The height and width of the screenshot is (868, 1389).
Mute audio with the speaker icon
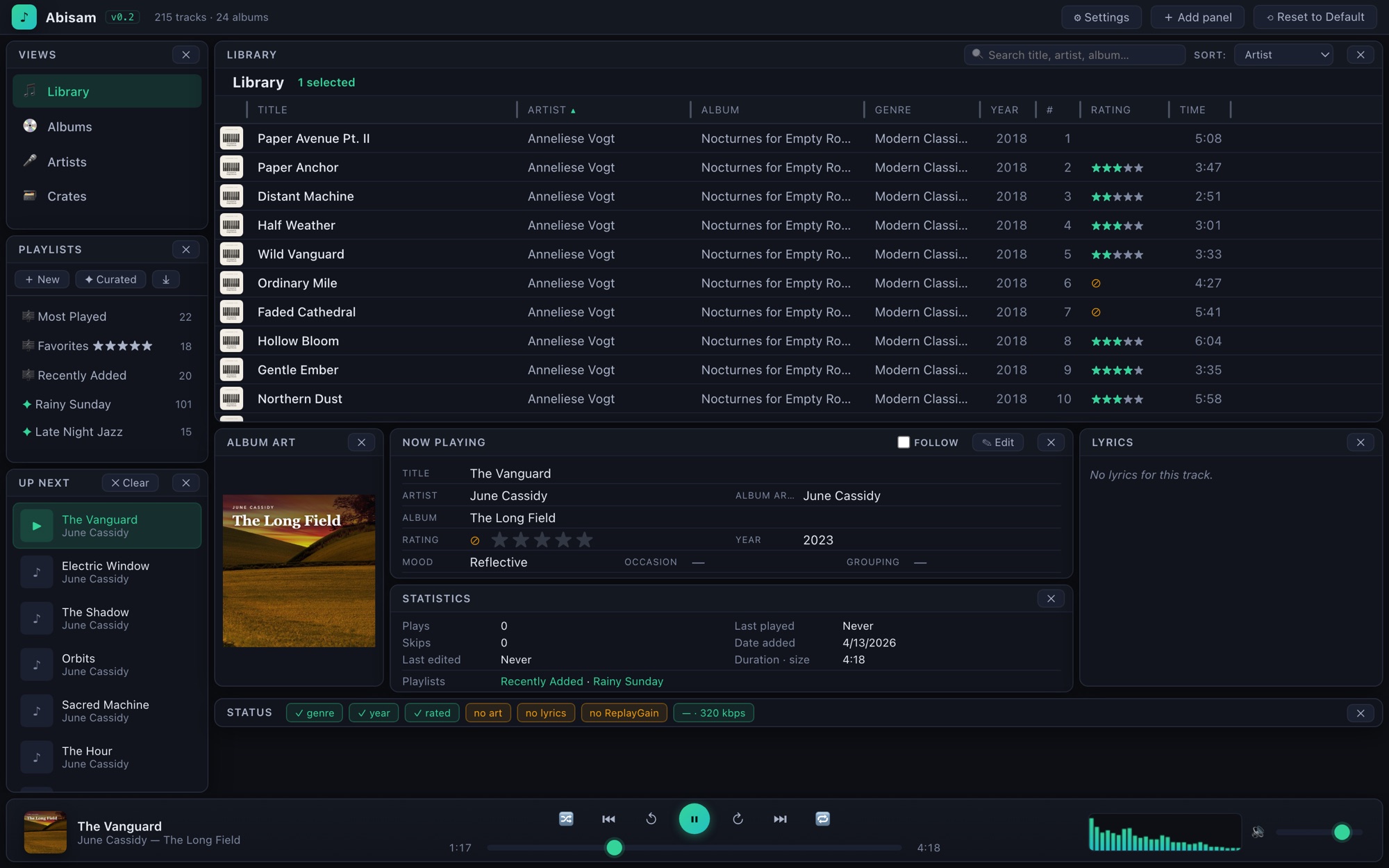click(x=1258, y=831)
